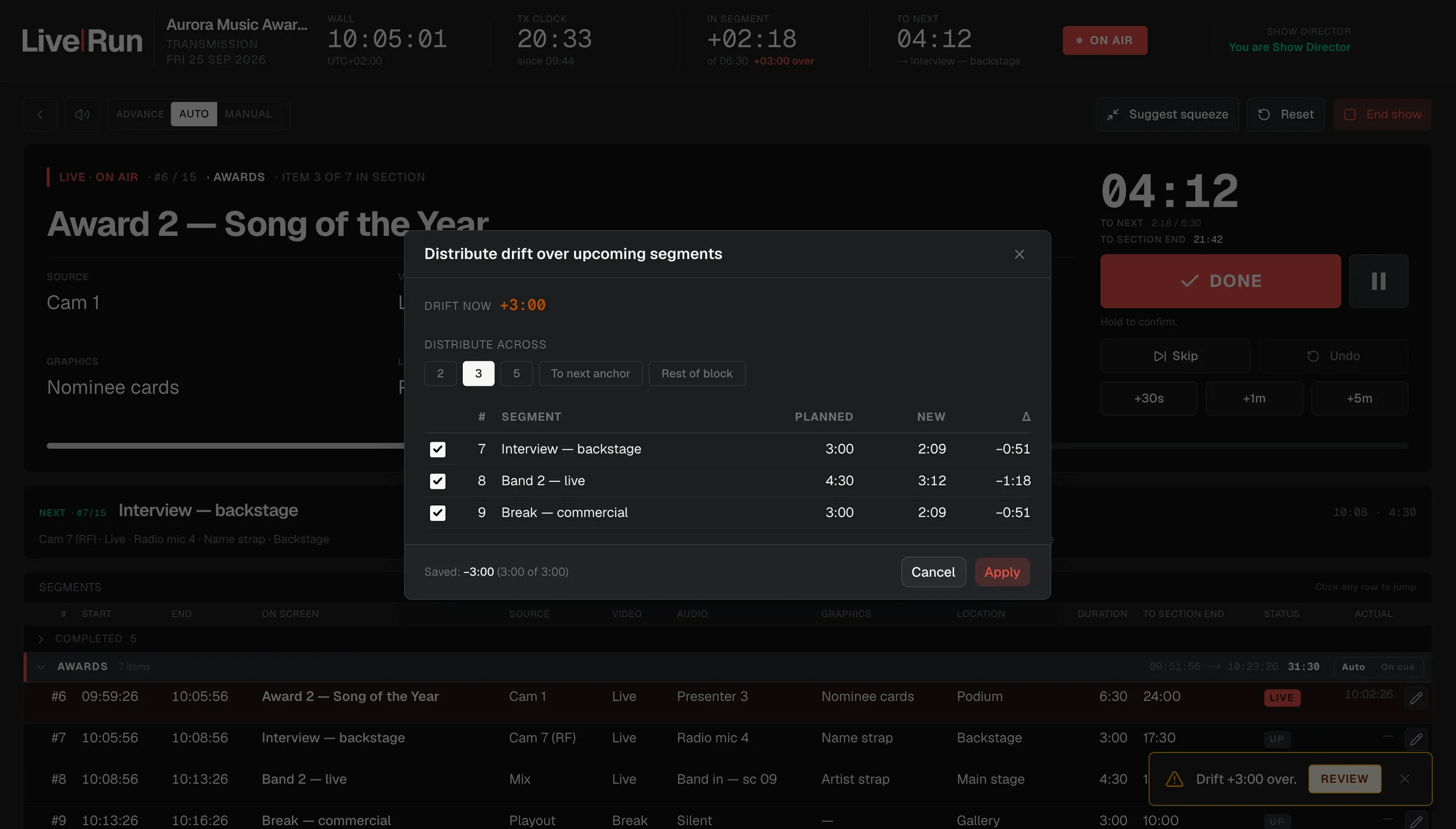Screen dimensions: 1456x829
Task: Click REVIEW in the drift alert
Action: tap(1344, 779)
